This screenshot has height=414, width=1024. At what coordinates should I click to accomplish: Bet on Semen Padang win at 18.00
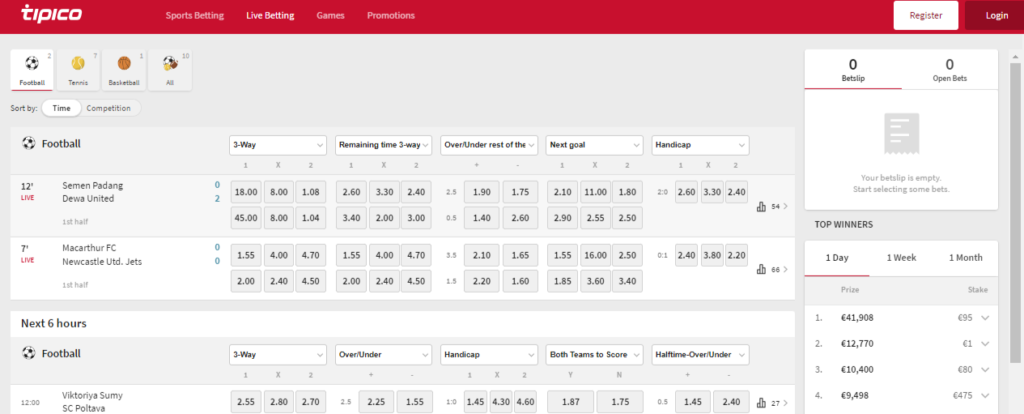246,192
